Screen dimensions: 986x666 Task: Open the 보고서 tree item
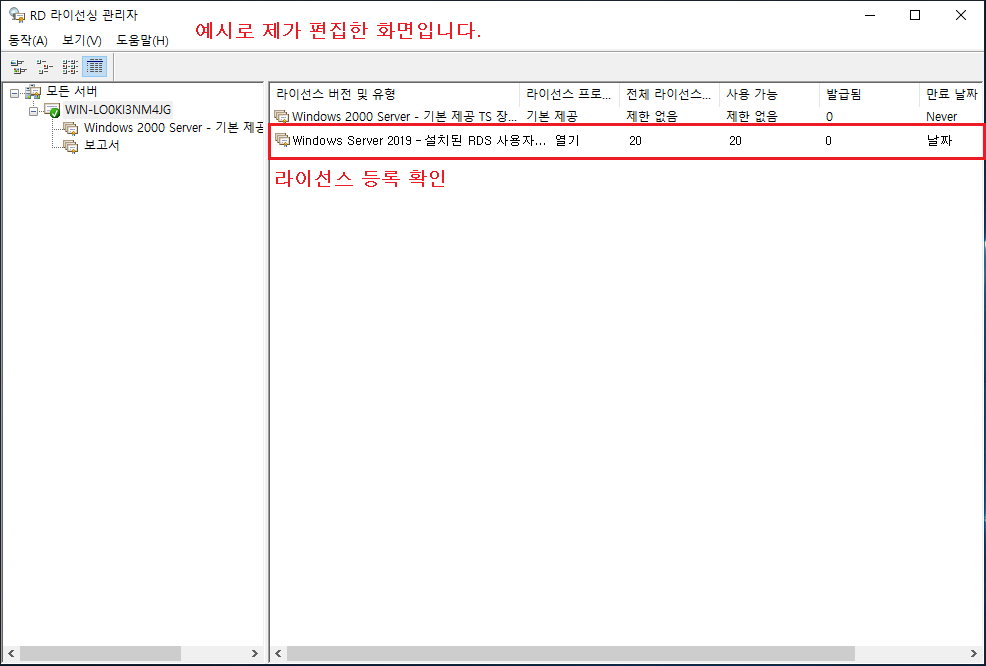coord(102,145)
